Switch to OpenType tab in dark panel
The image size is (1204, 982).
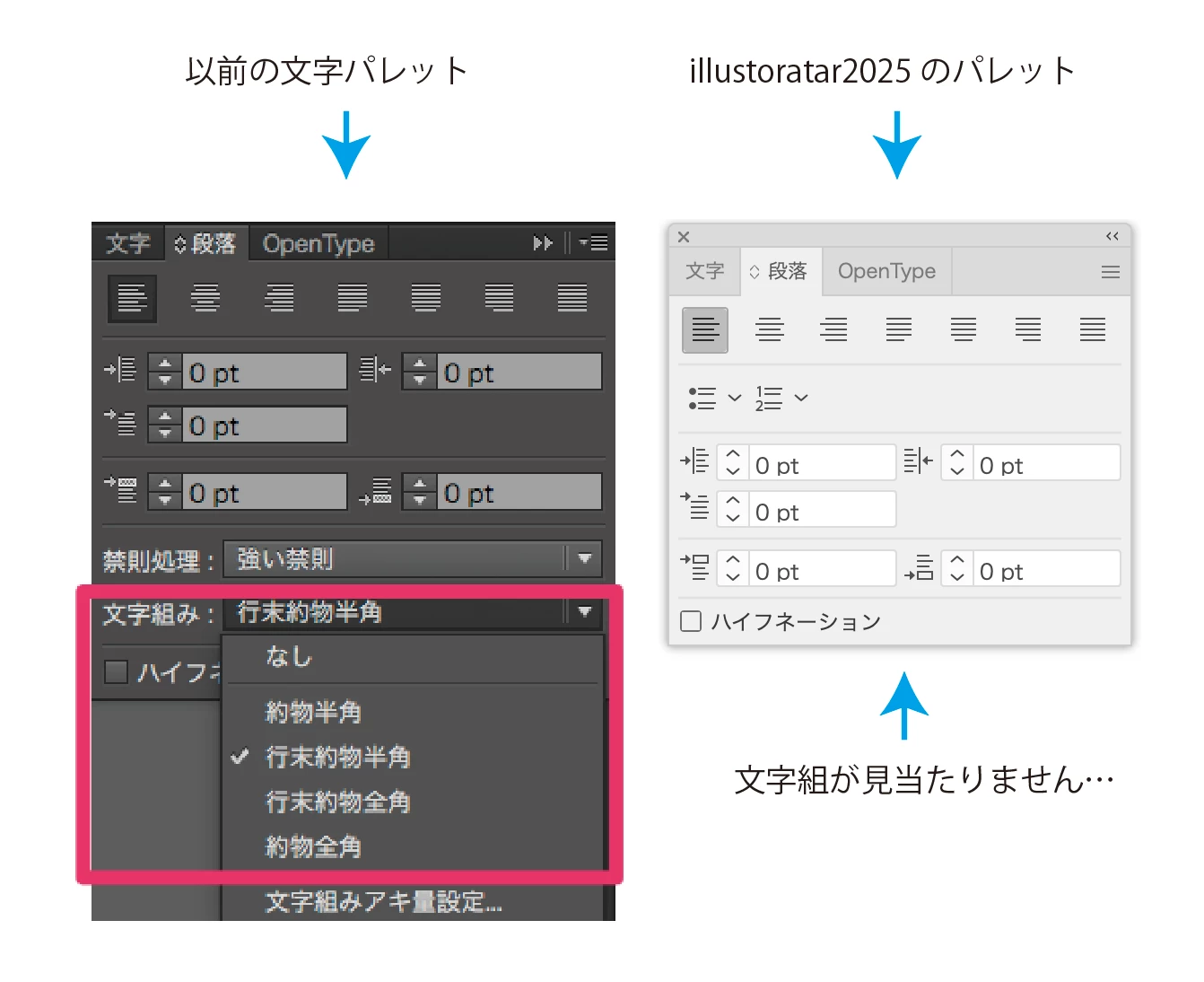pos(318,243)
